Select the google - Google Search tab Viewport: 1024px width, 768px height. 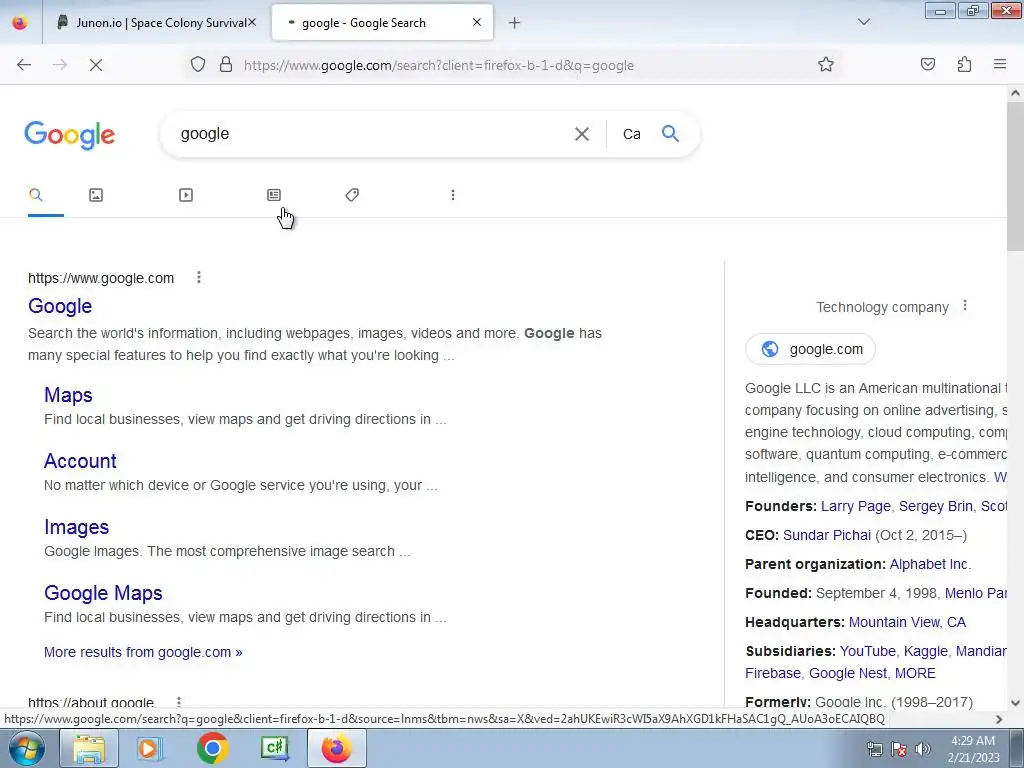[x=382, y=23]
